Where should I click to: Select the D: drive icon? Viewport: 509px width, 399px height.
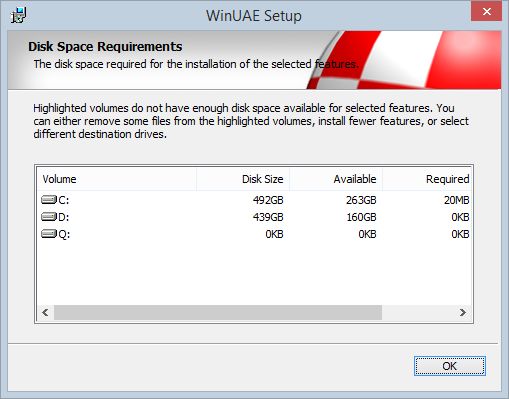click(x=49, y=217)
